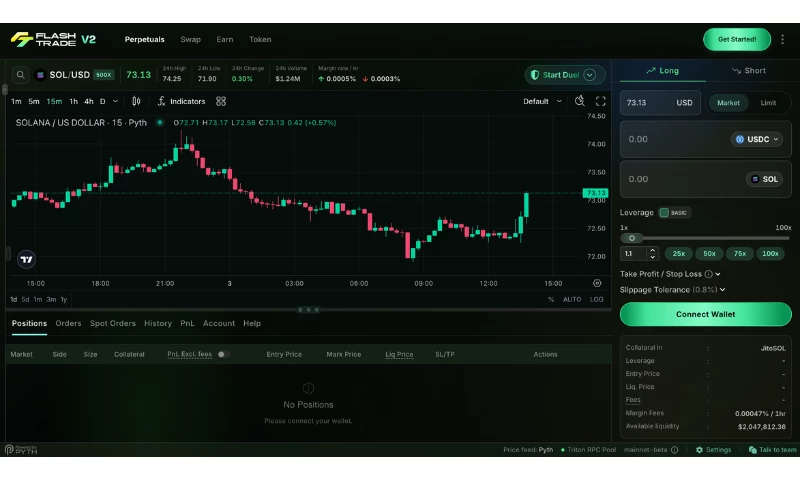Click the TradingView logo on the chart
The width and height of the screenshot is (800, 480).
coord(27,259)
